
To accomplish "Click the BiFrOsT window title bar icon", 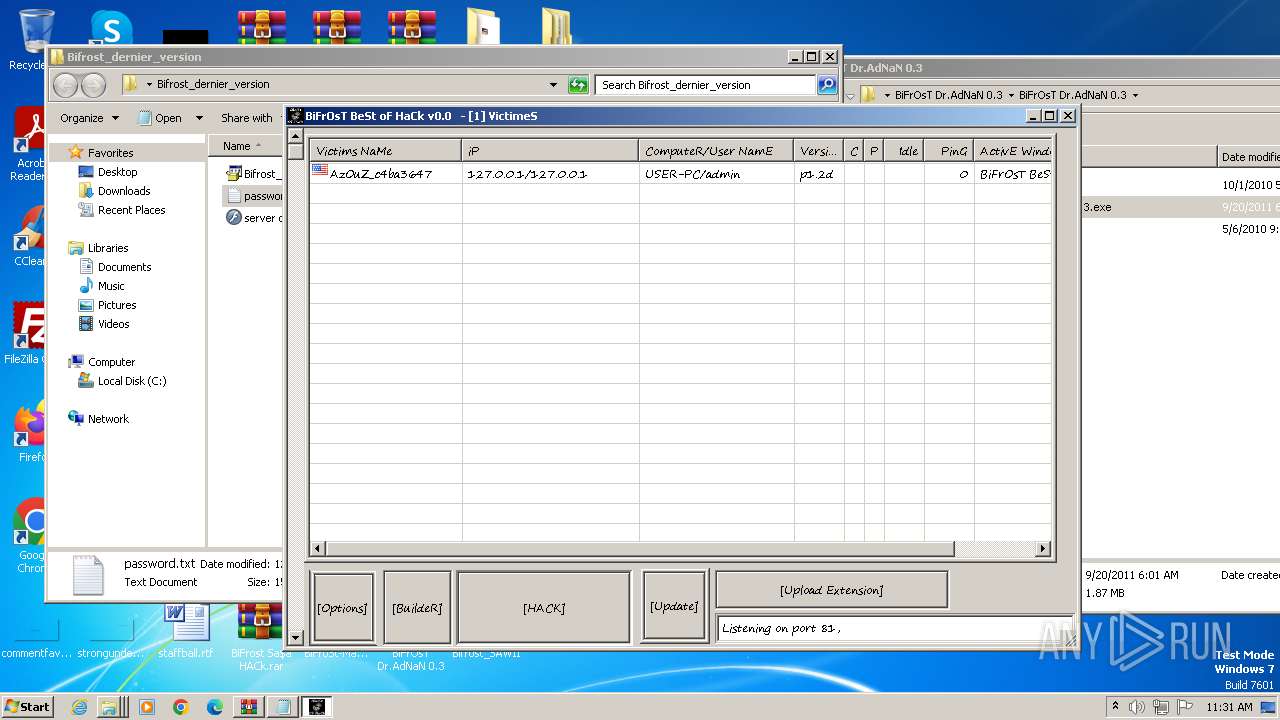I will pyautogui.click(x=296, y=115).
